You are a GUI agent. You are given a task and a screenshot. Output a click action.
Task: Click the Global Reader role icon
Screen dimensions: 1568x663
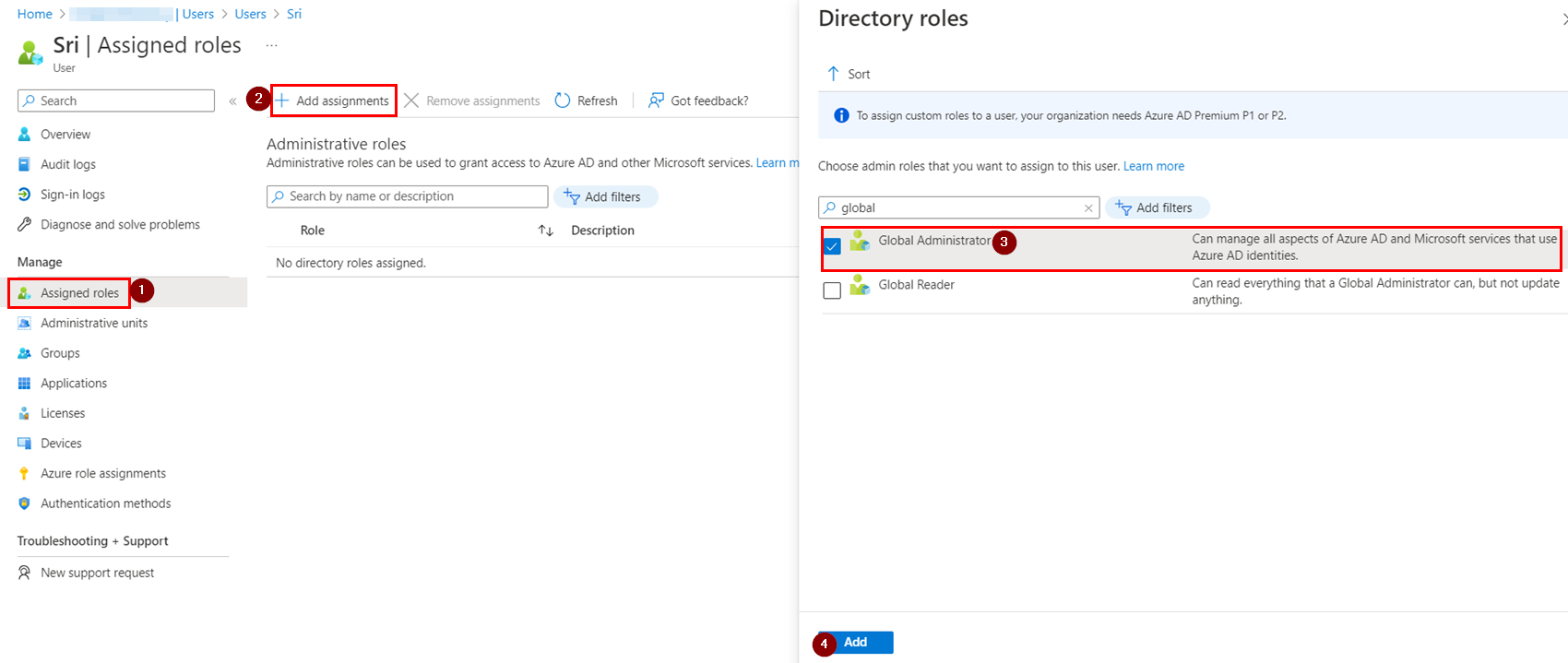pyautogui.click(x=860, y=285)
